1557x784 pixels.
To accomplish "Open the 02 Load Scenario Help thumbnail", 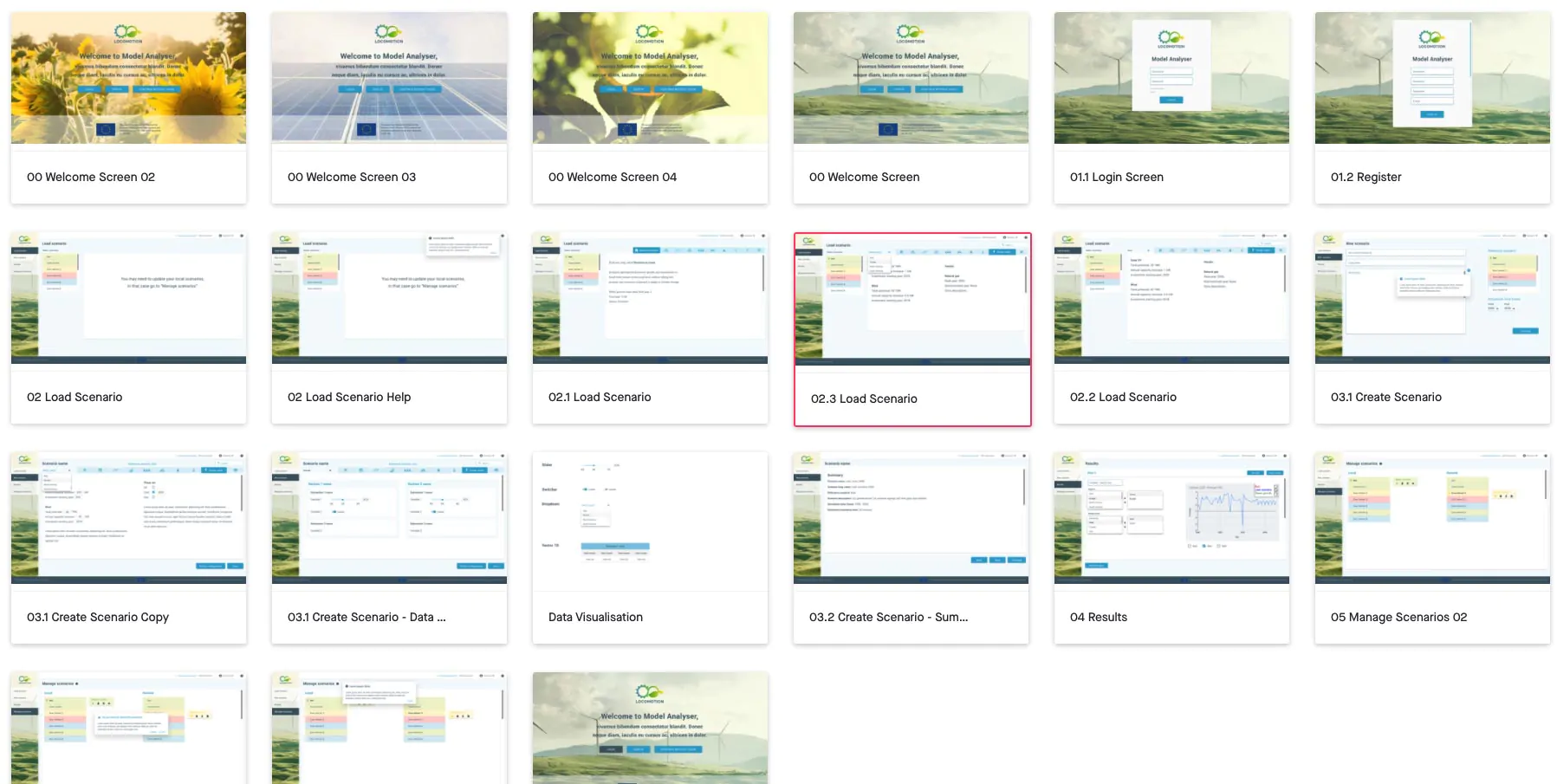I will pos(389,298).
